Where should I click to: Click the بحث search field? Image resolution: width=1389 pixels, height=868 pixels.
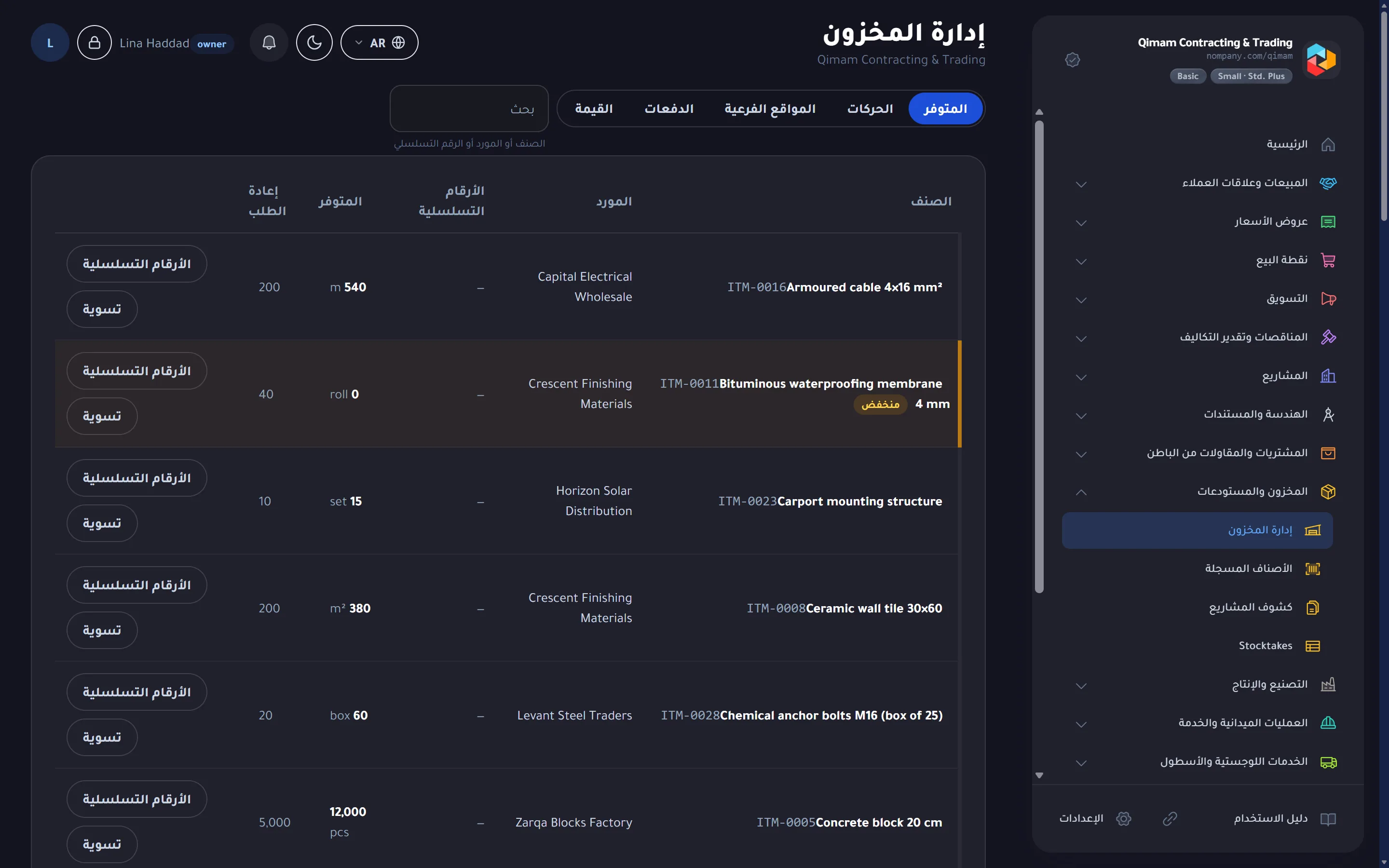tap(469, 108)
